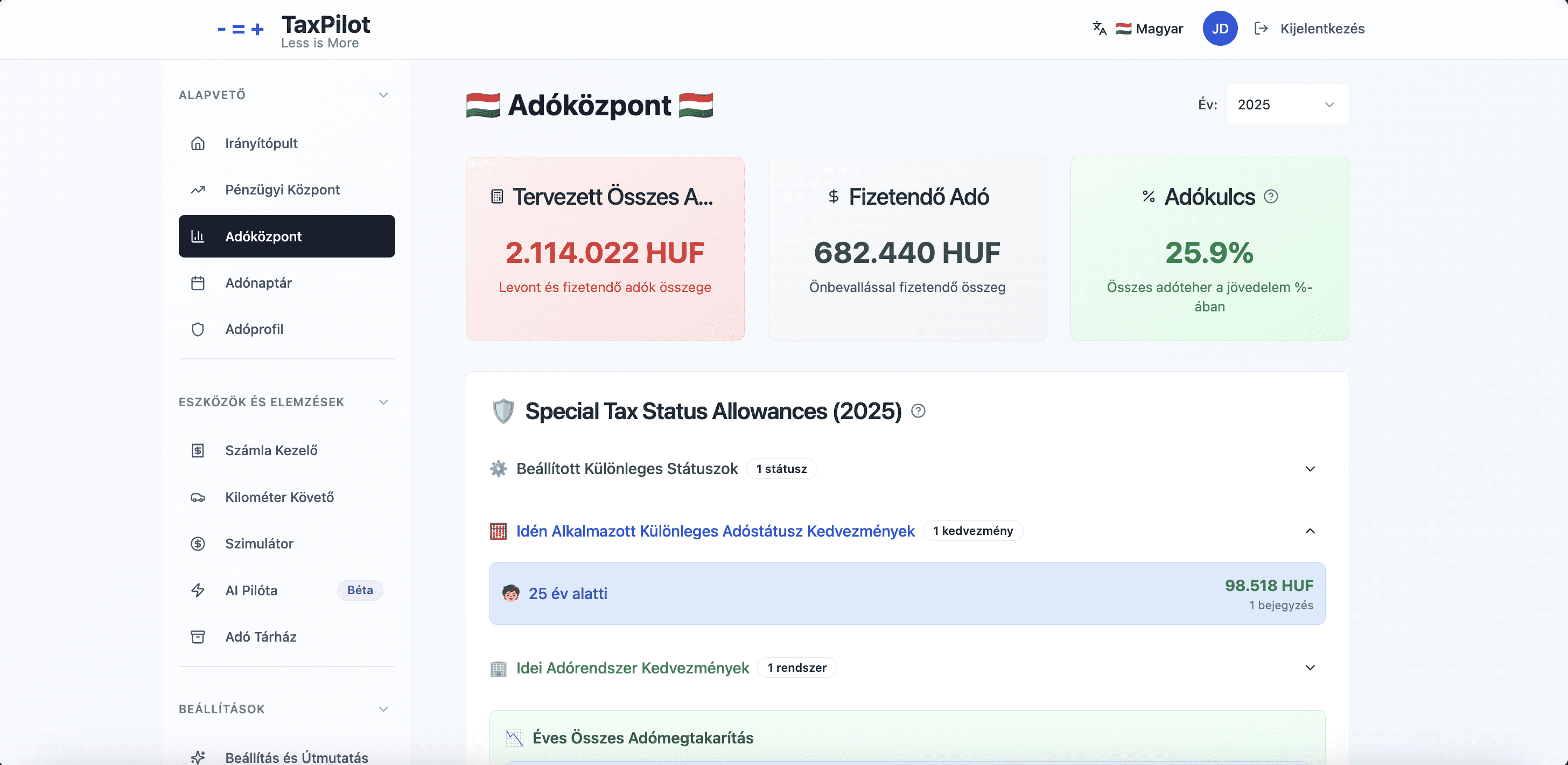Click the Kijelentkezés logout icon

click(1261, 29)
